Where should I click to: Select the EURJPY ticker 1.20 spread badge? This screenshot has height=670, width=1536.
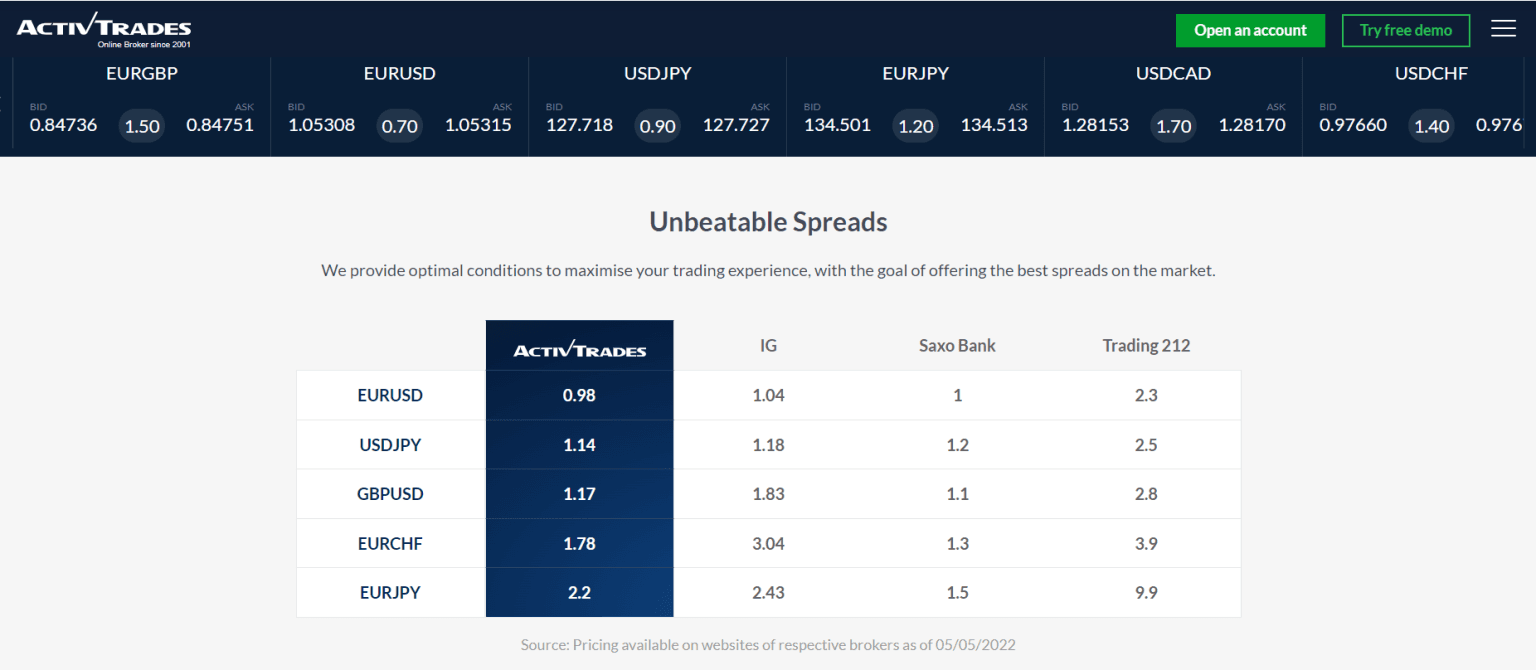916,126
